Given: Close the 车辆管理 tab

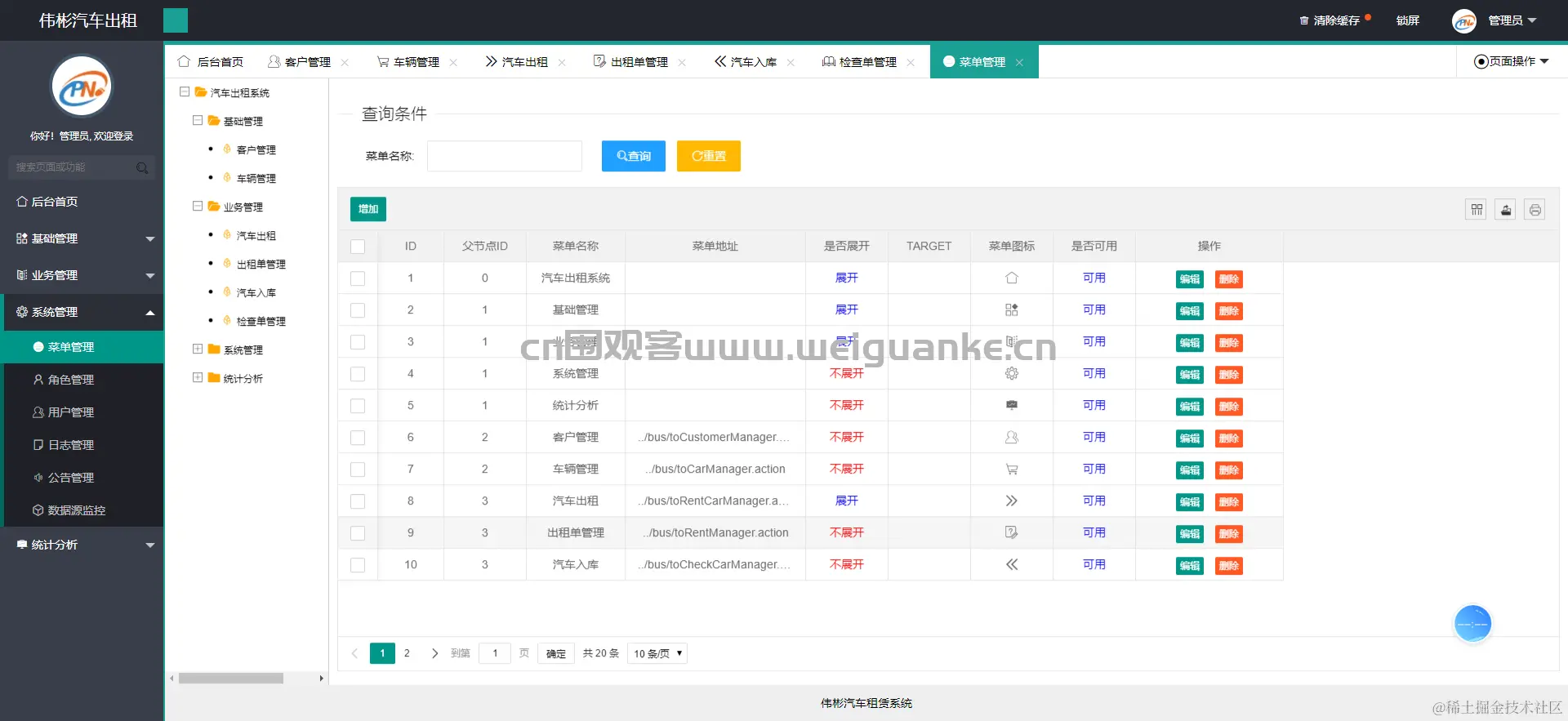Looking at the screenshot, I should click(453, 62).
